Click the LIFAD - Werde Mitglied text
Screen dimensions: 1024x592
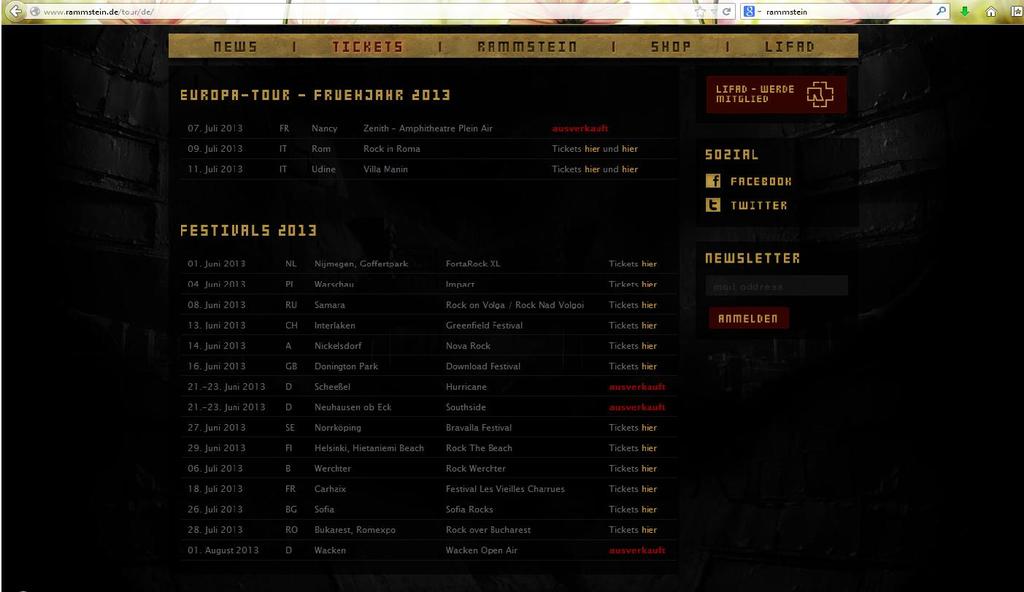click(755, 94)
